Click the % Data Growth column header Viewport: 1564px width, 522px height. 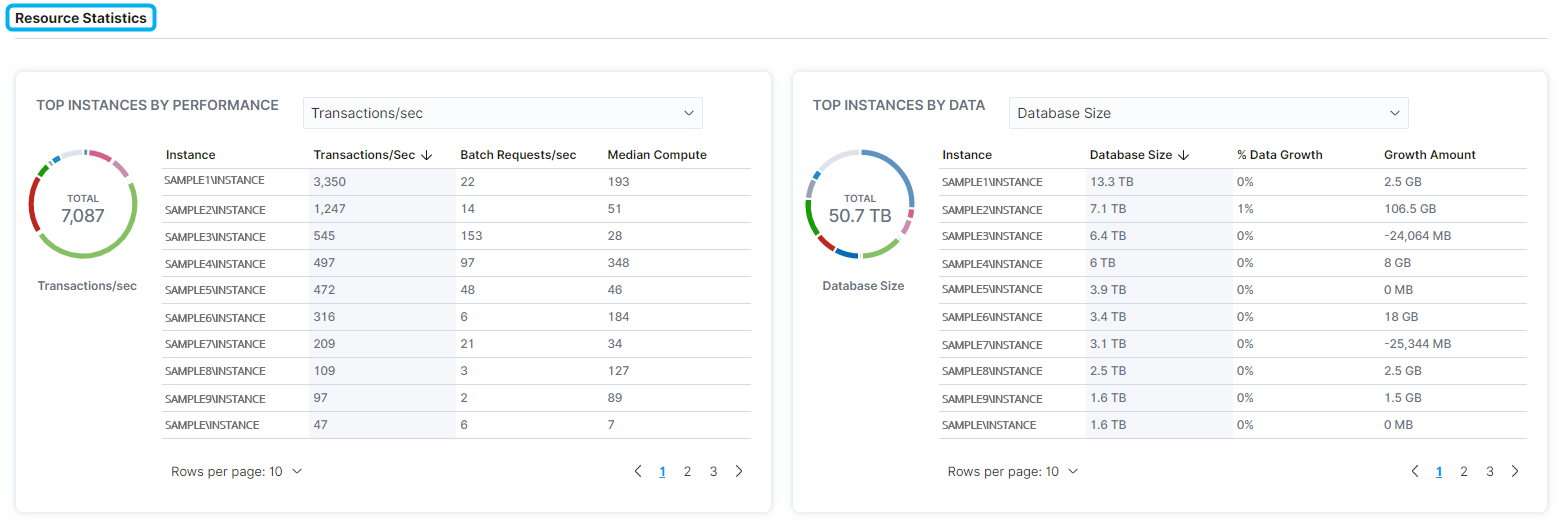click(1279, 155)
